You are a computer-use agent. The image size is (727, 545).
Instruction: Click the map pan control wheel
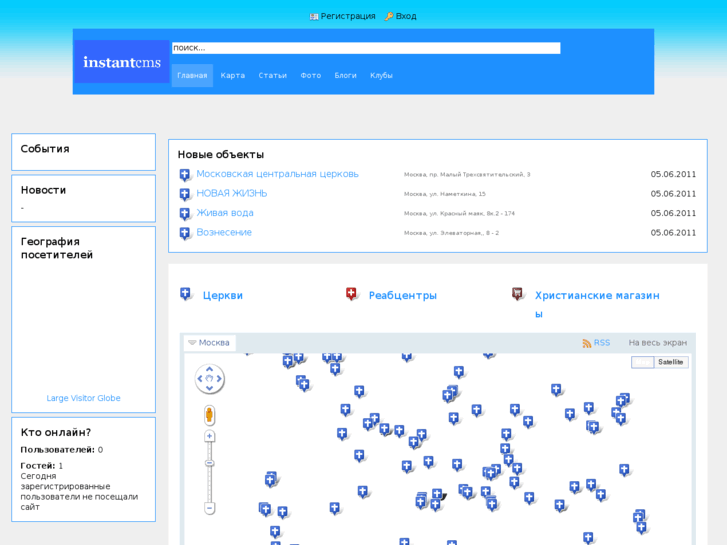[x=209, y=378]
